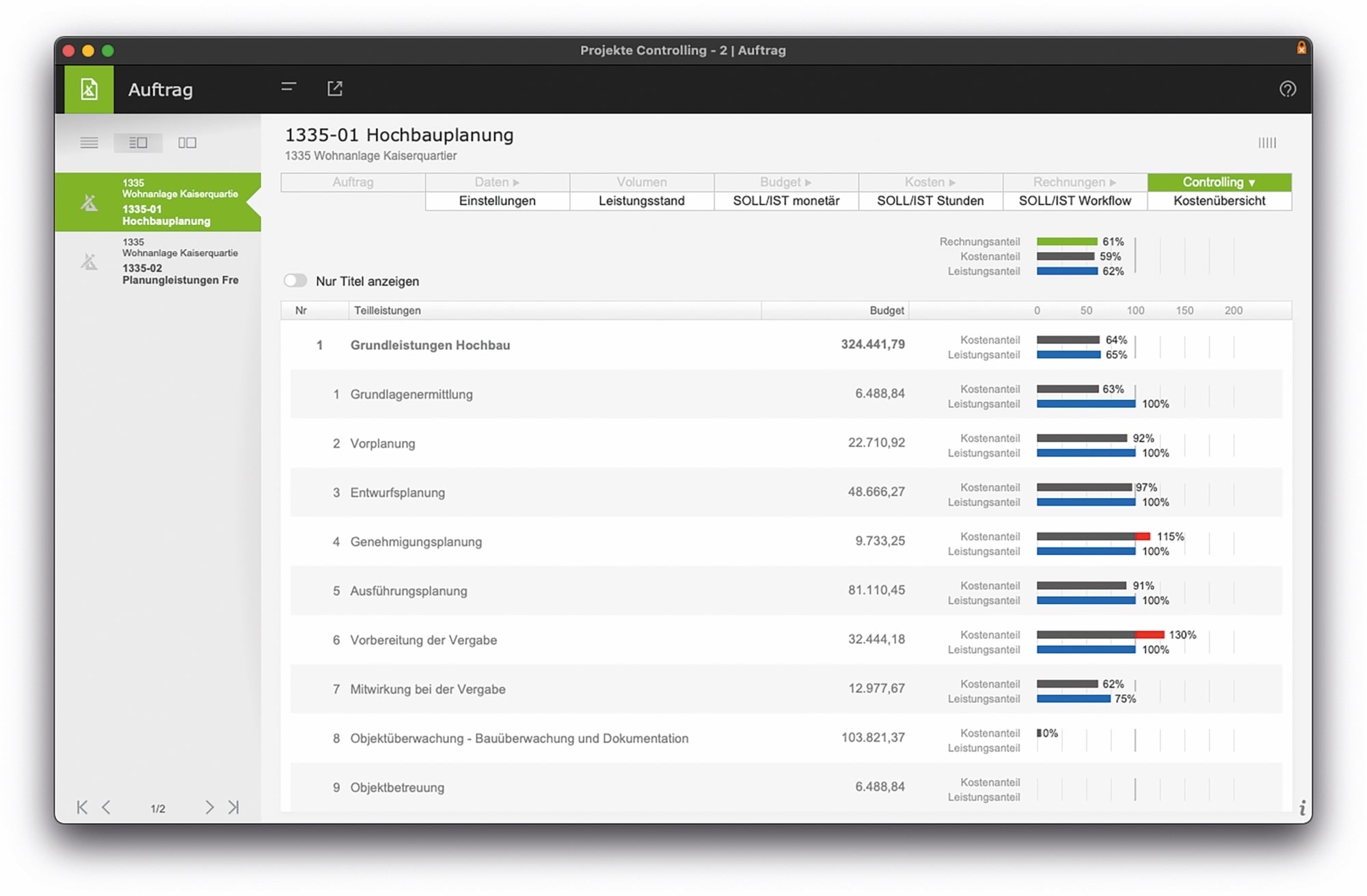Click the green Auftrag document app icon

pyautogui.click(x=88, y=89)
